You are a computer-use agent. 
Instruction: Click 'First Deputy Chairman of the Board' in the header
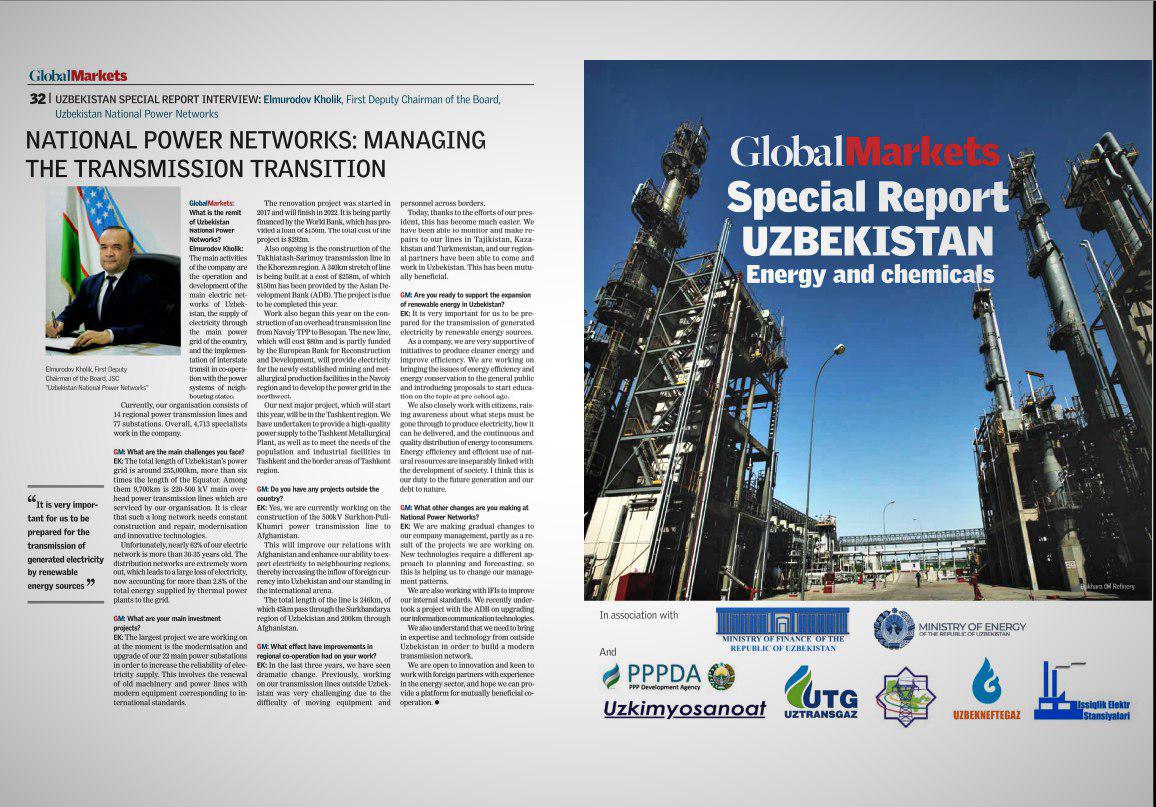pyautogui.click(x=423, y=99)
